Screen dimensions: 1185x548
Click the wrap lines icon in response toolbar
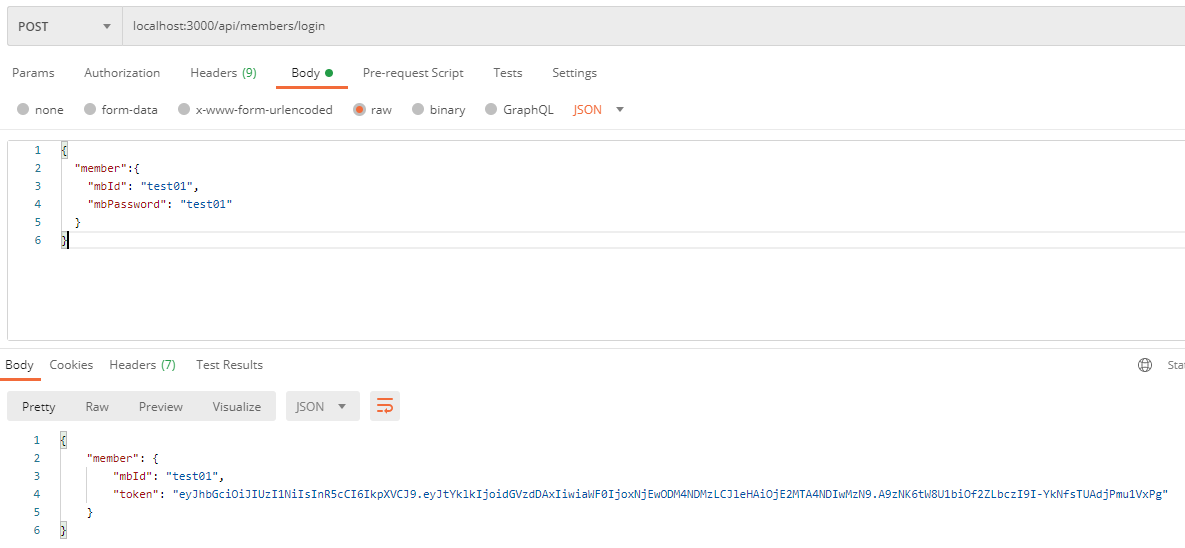click(x=384, y=406)
